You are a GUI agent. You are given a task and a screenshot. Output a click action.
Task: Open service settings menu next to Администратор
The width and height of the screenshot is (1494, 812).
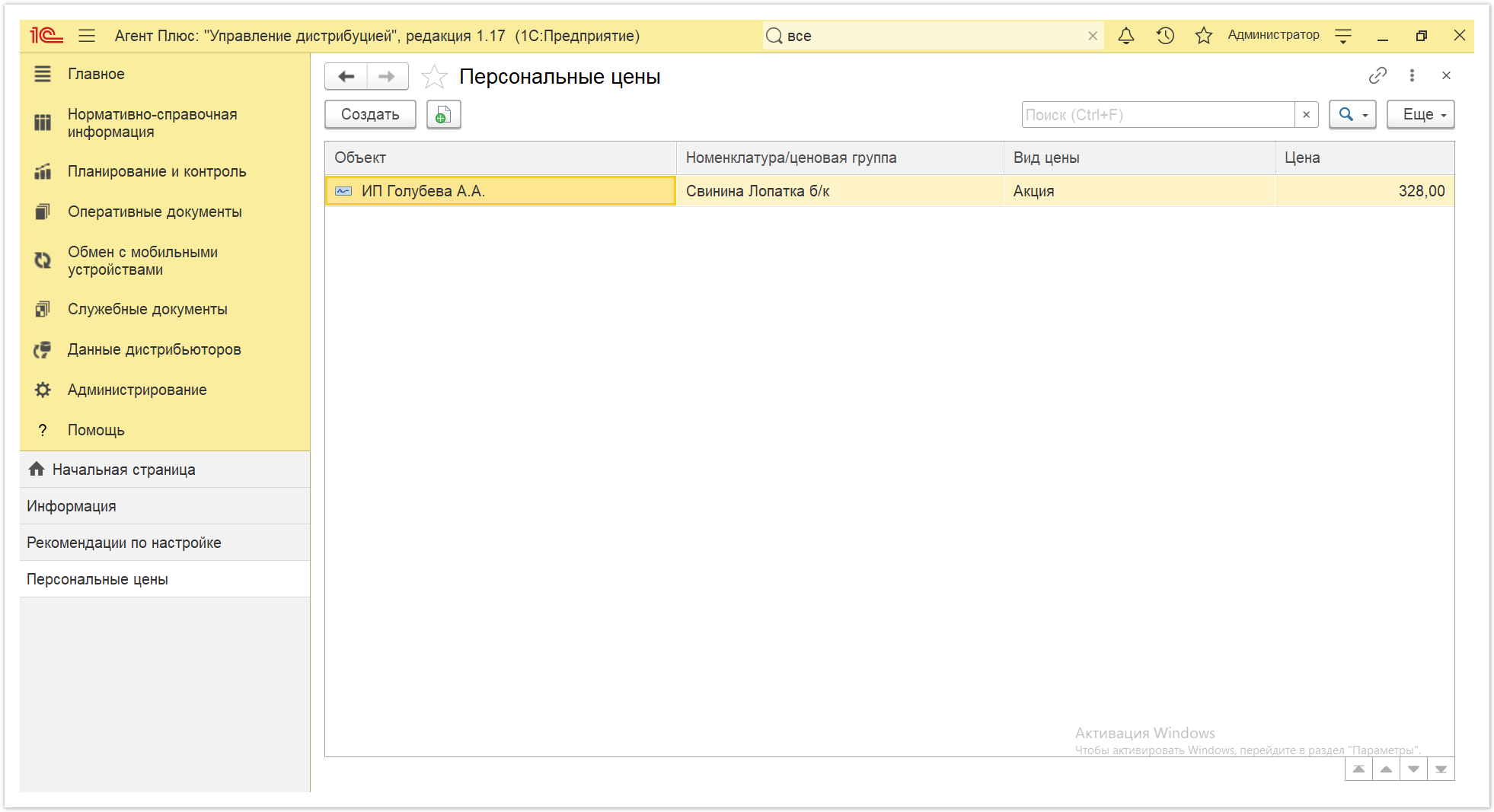[1343, 36]
